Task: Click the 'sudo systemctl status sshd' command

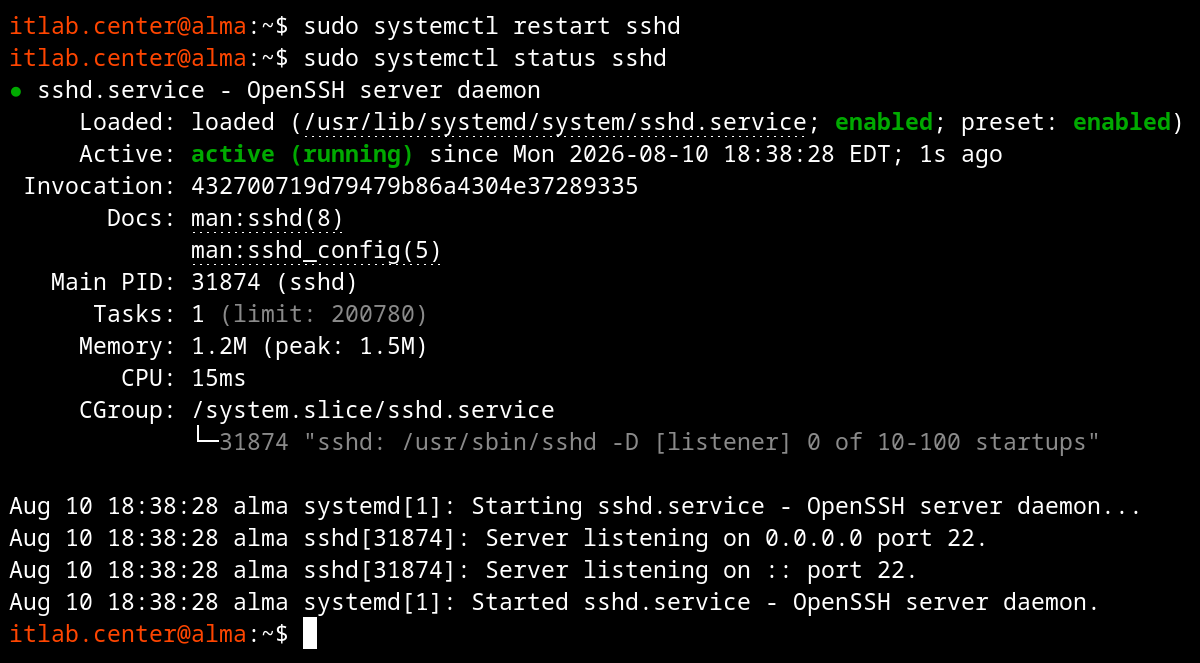Action: click(485, 58)
